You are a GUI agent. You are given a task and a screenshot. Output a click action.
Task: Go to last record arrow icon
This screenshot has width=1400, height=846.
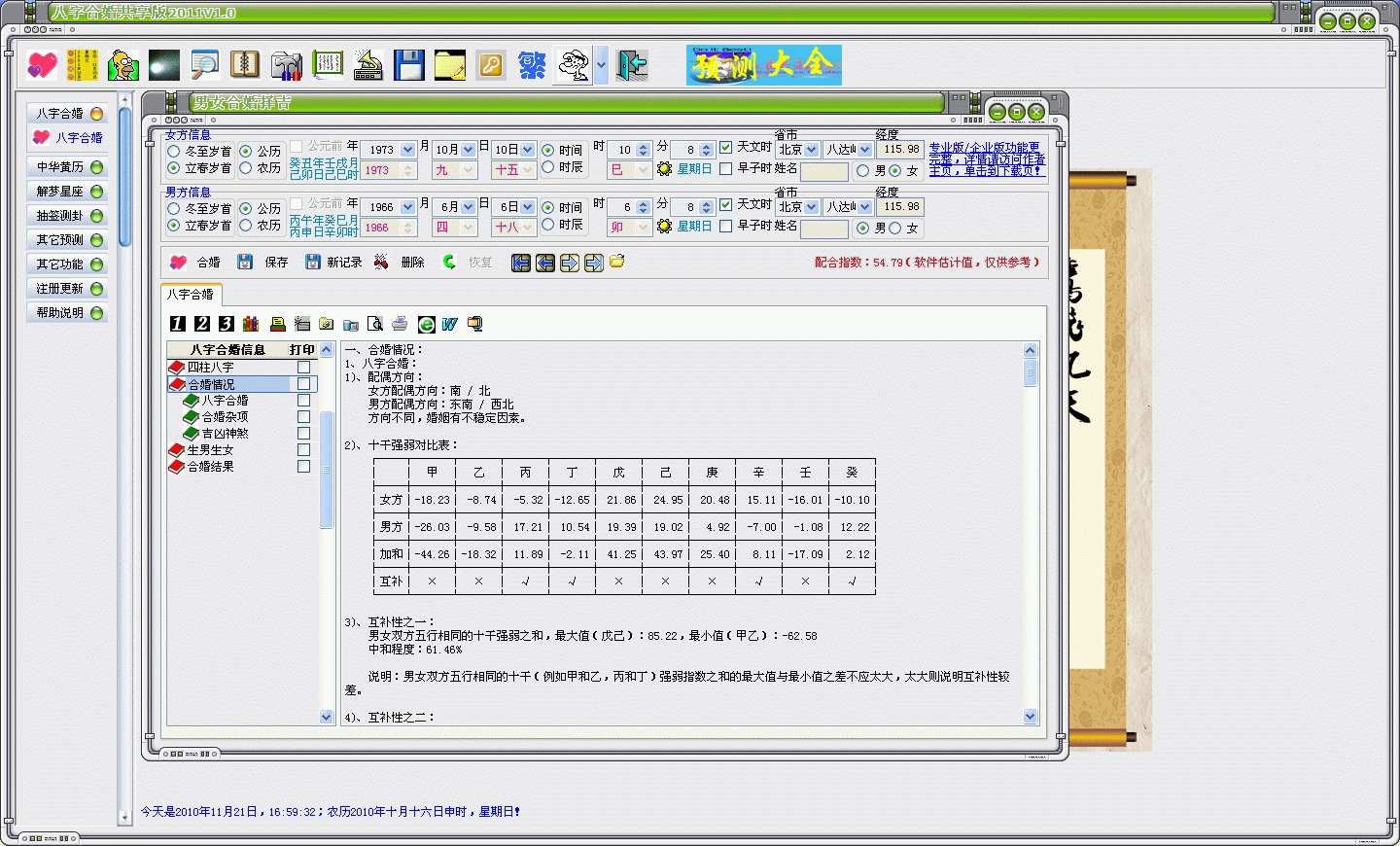(594, 263)
